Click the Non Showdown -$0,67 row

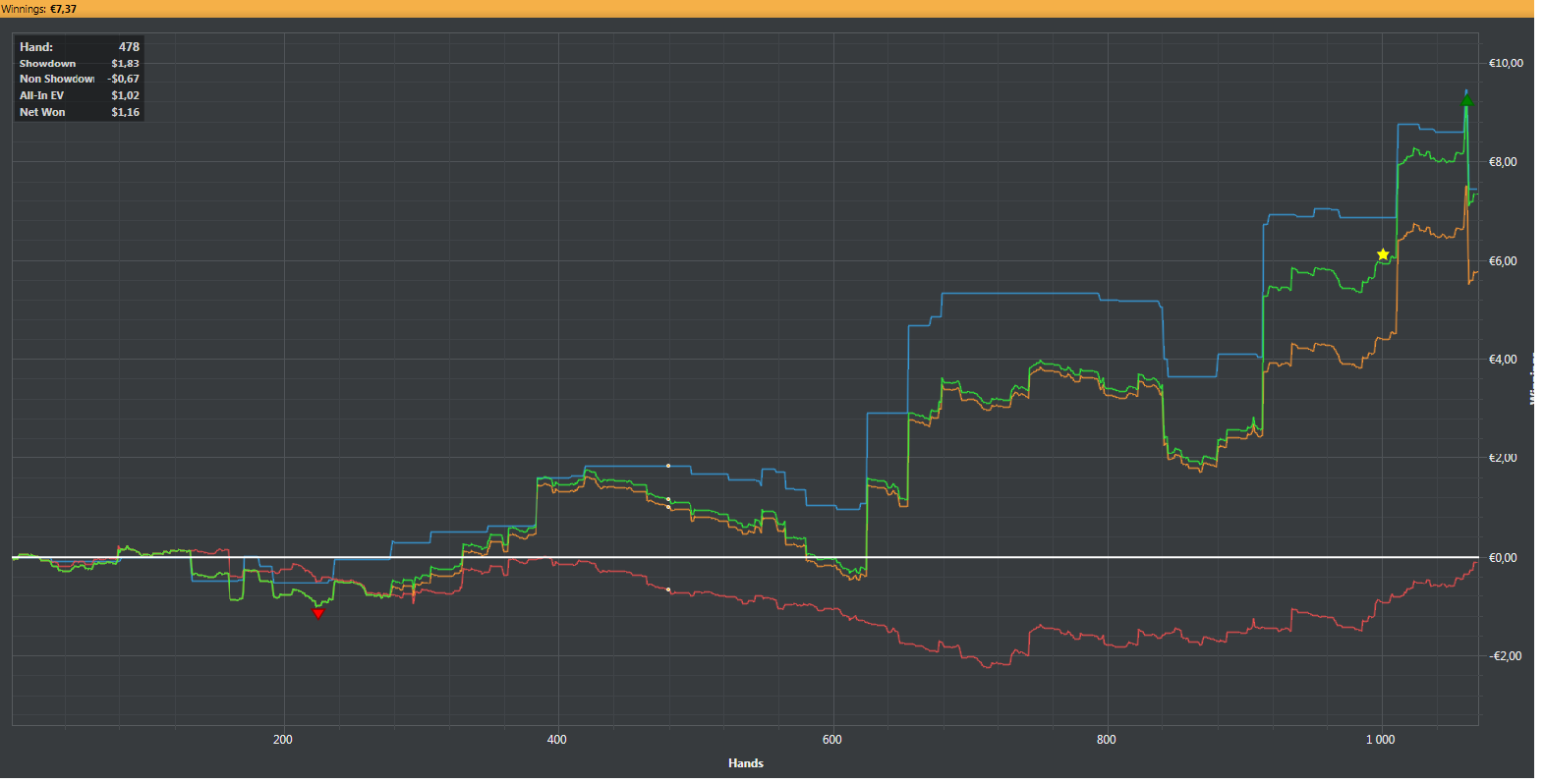(x=80, y=79)
